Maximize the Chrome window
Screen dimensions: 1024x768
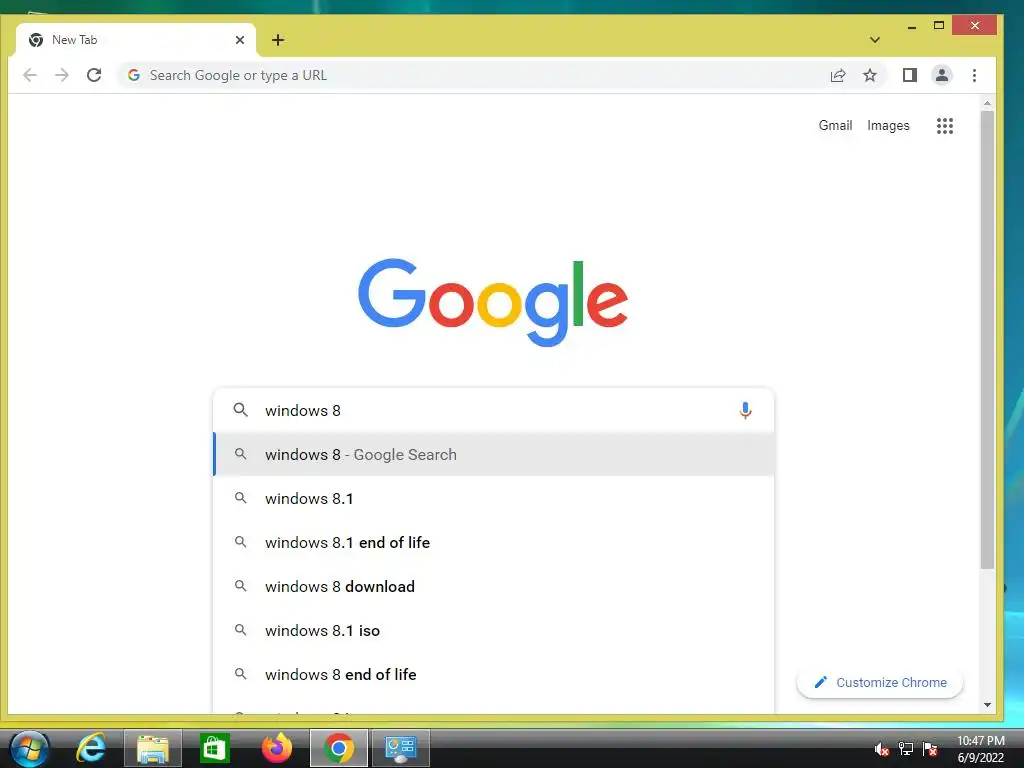[938, 25]
